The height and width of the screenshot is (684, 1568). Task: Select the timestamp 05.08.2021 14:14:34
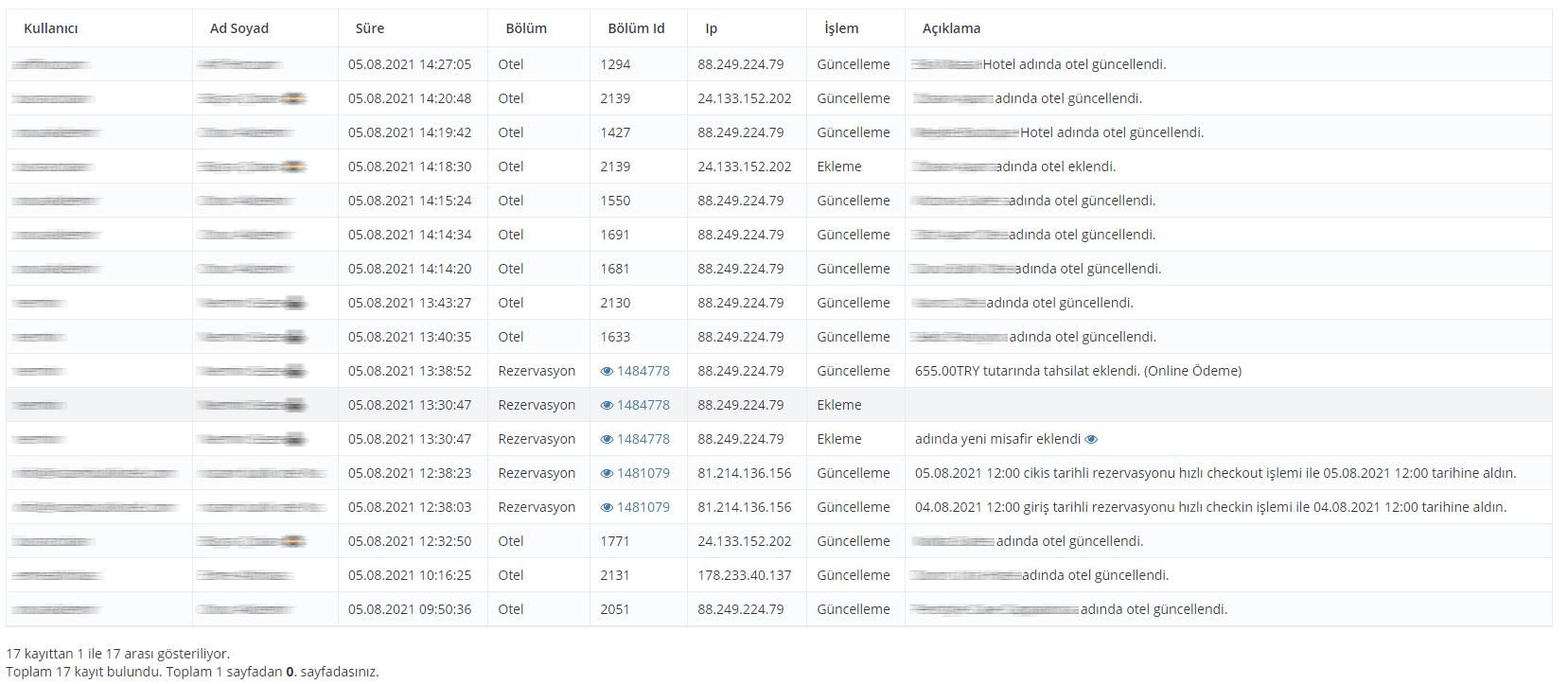click(x=410, y=235)
